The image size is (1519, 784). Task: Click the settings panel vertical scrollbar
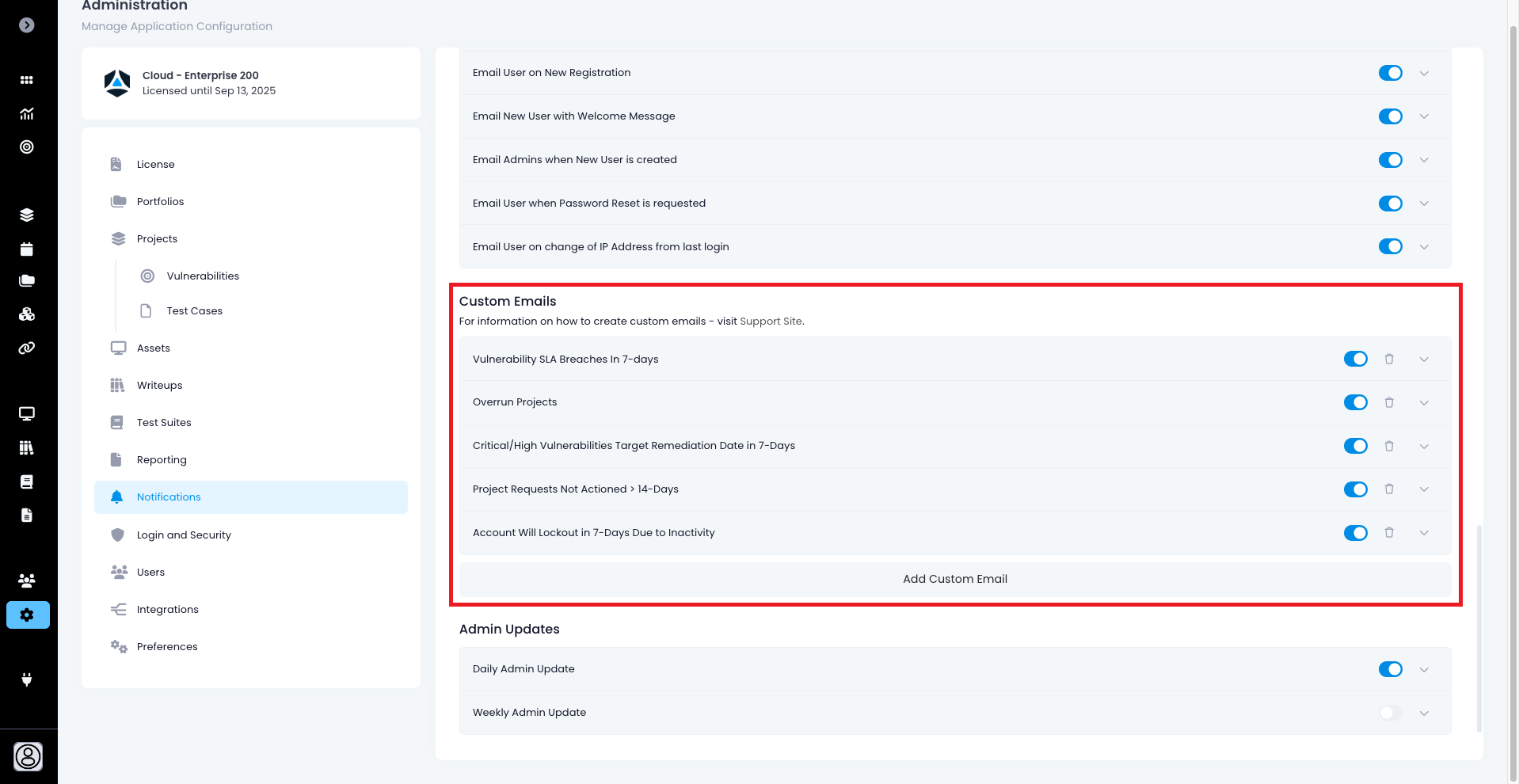1479,626
